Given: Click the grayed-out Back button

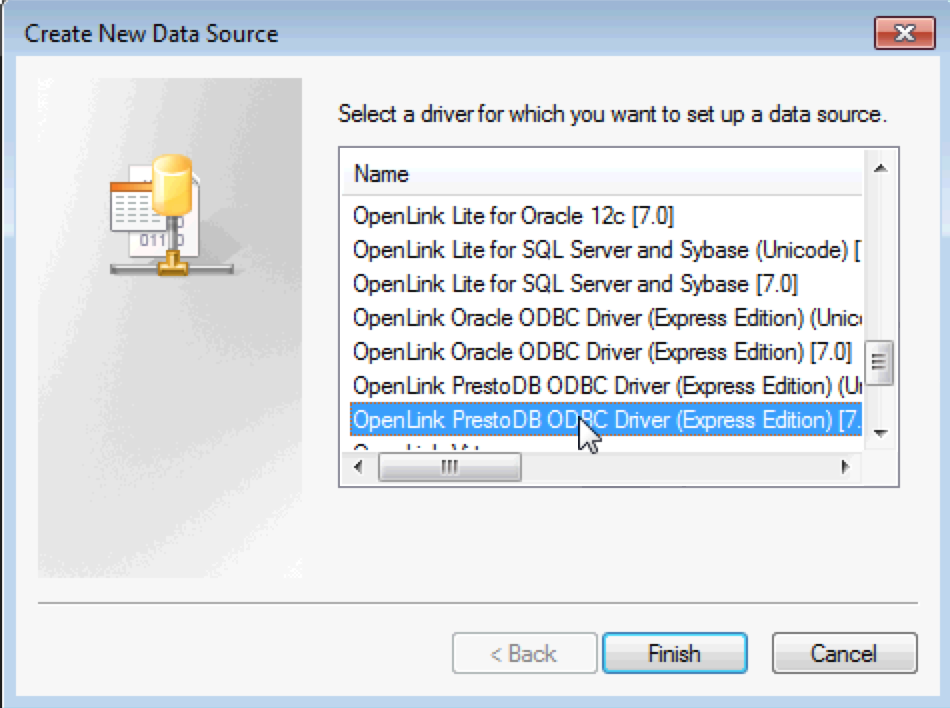Looking at the screenshot, I should click(x=523, y=654).
